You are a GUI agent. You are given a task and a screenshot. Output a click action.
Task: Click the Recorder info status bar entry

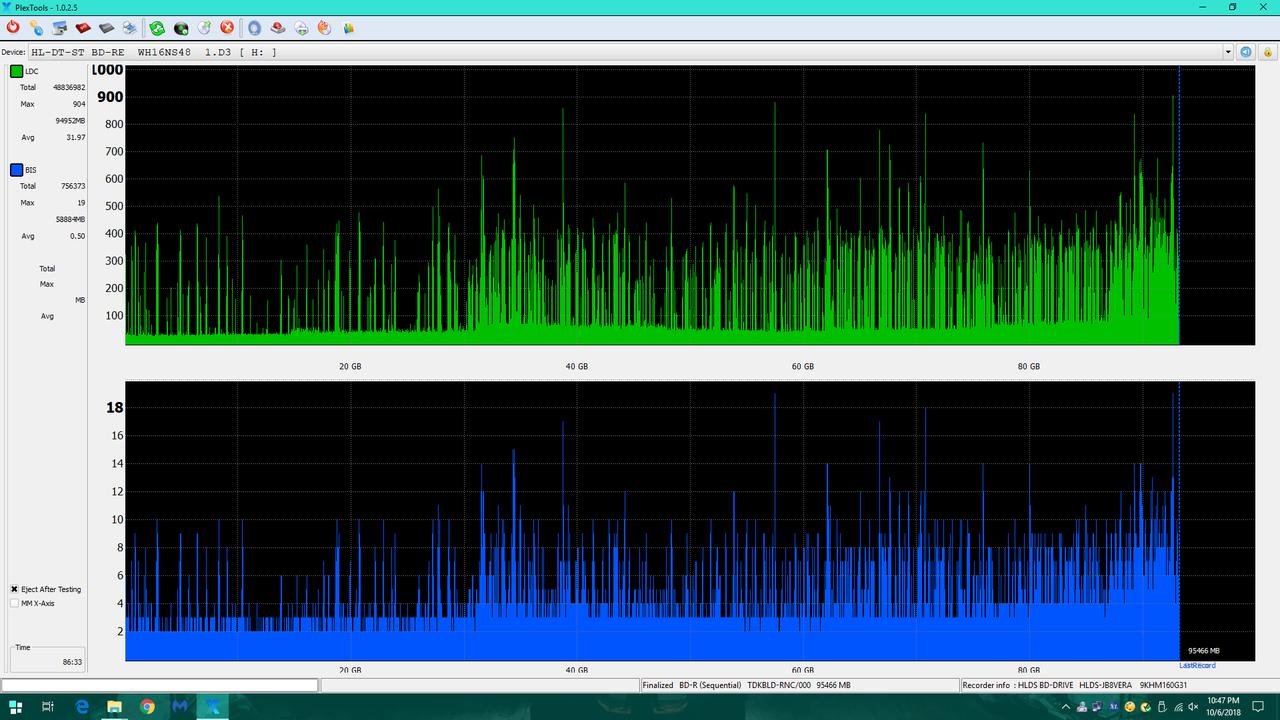1074,685
